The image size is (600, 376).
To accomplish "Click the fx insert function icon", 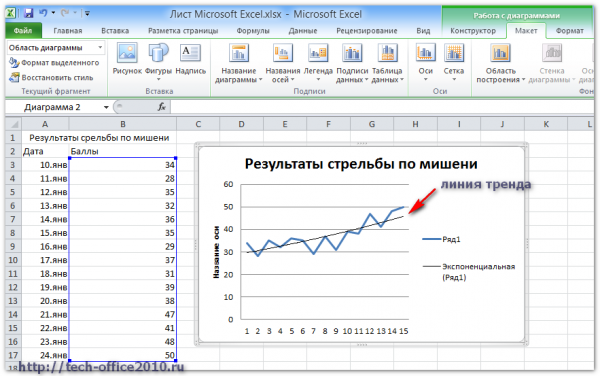I will pos(161,107).
